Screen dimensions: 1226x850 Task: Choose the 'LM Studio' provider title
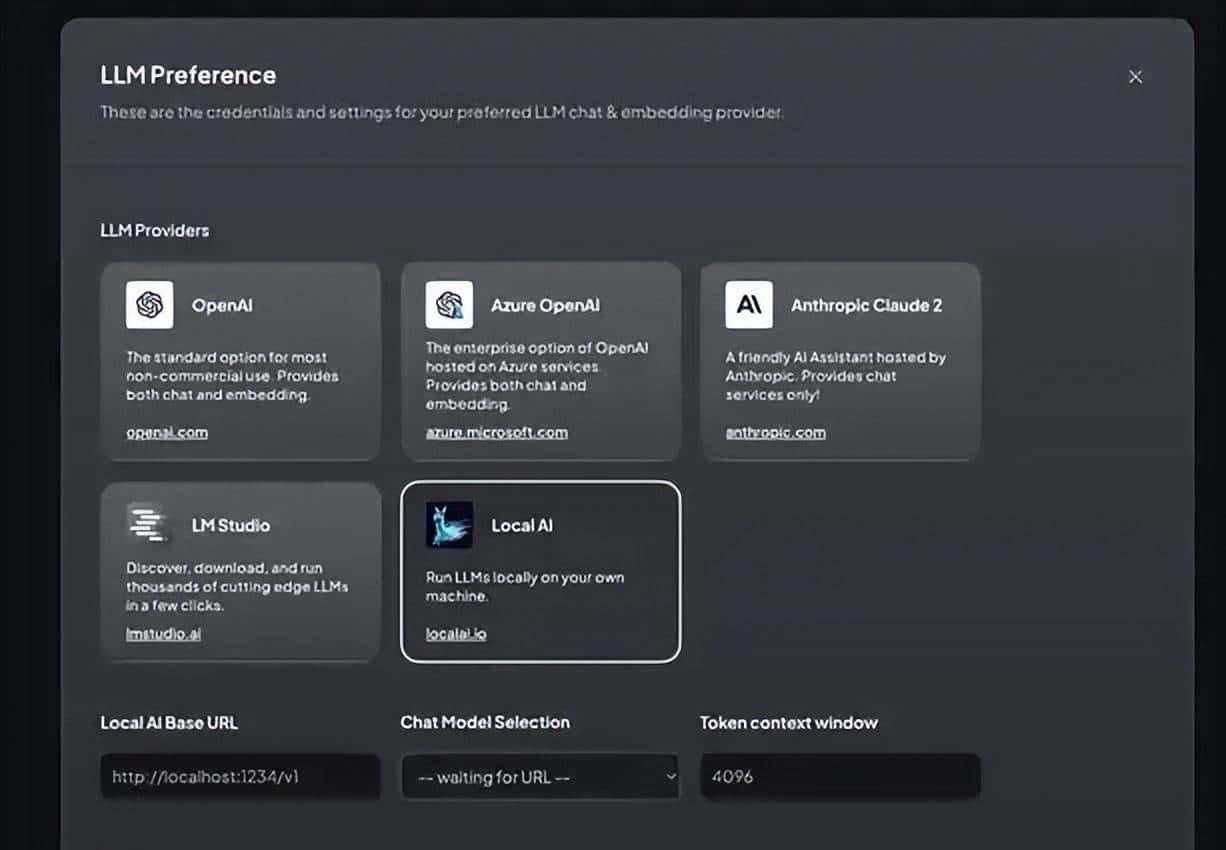click(231, 526)
